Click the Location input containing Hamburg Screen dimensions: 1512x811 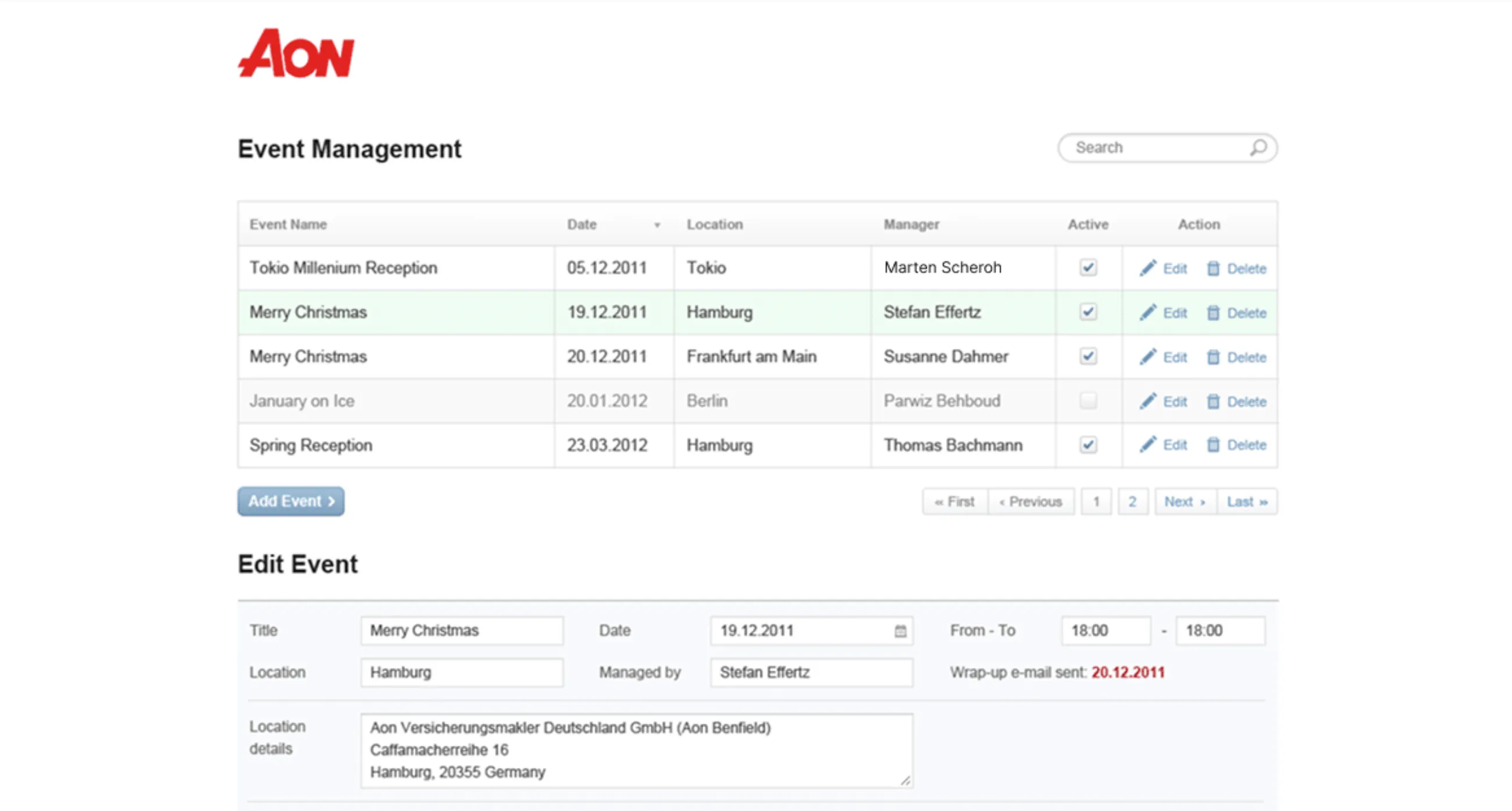point(462,673)
